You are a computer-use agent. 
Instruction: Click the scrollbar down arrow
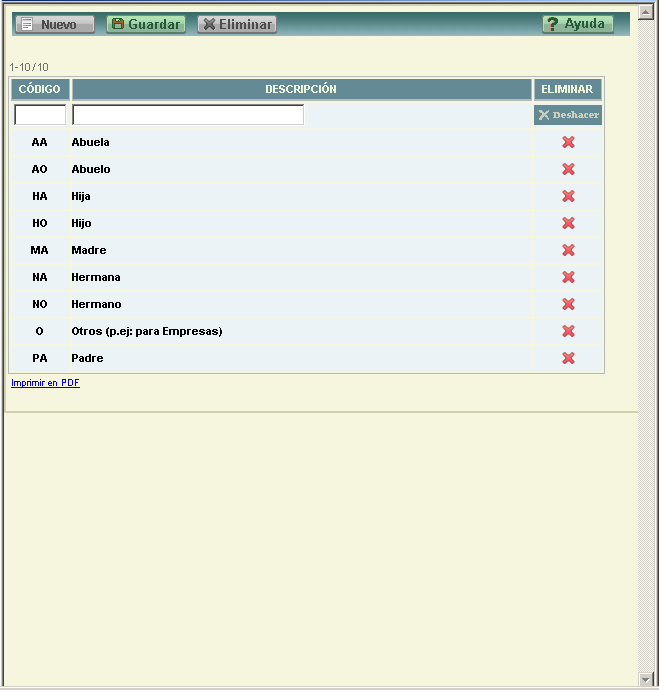click(x=645, y=680)
